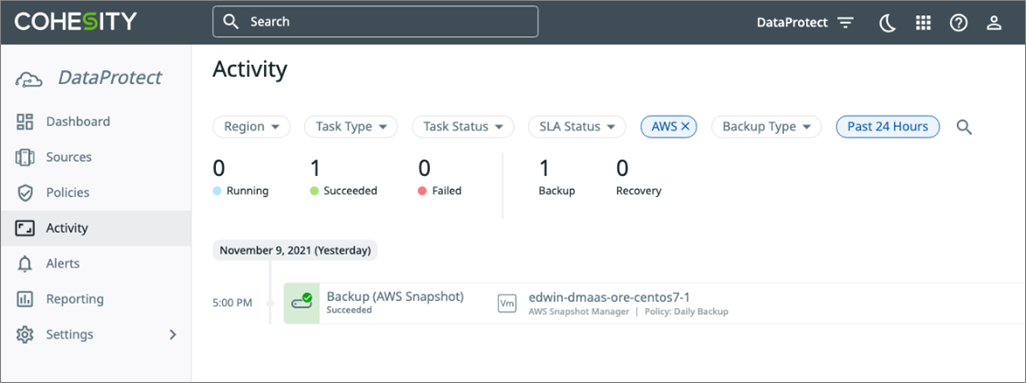Screen dimensions: 1026x383
Task: Expand the Settings submenu chevron
Action: [x=173, y=335]
